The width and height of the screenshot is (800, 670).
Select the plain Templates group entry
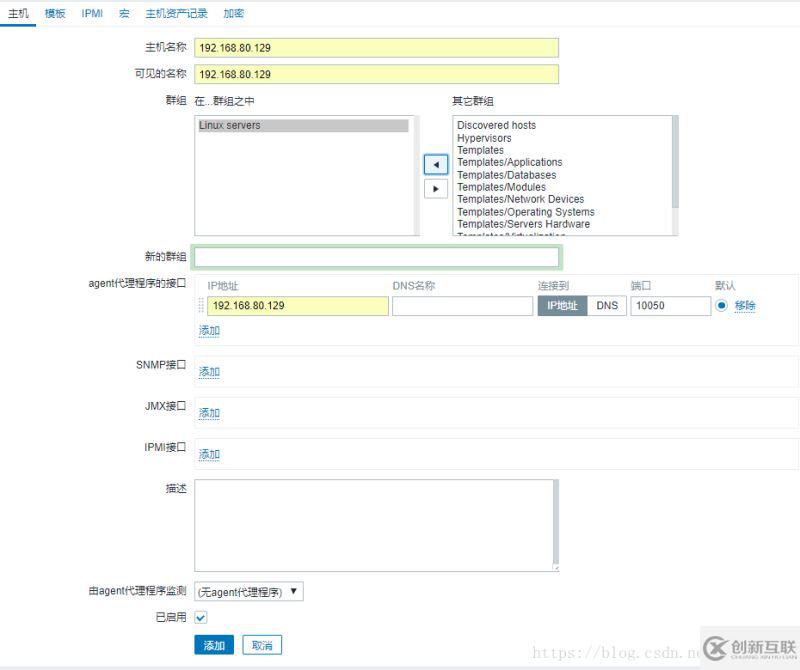point(480,150)
